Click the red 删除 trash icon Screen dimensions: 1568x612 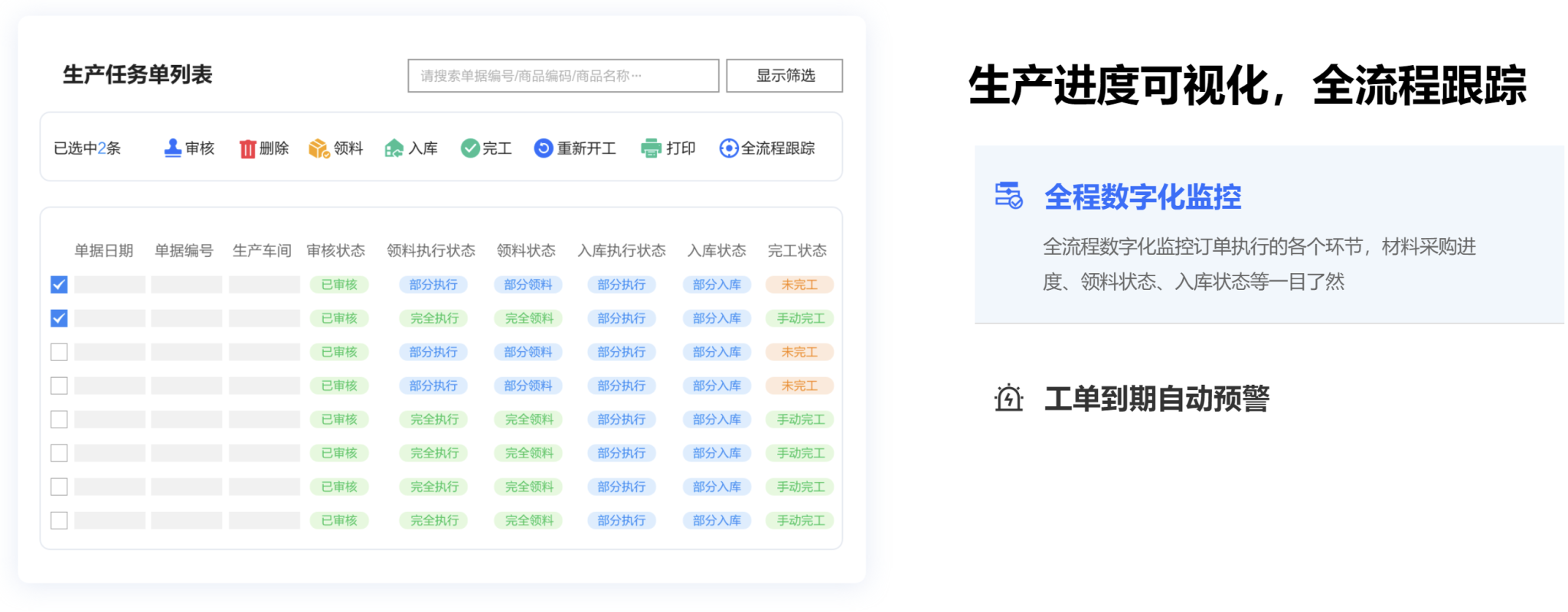pyautogui.click(x=247, y=148)
